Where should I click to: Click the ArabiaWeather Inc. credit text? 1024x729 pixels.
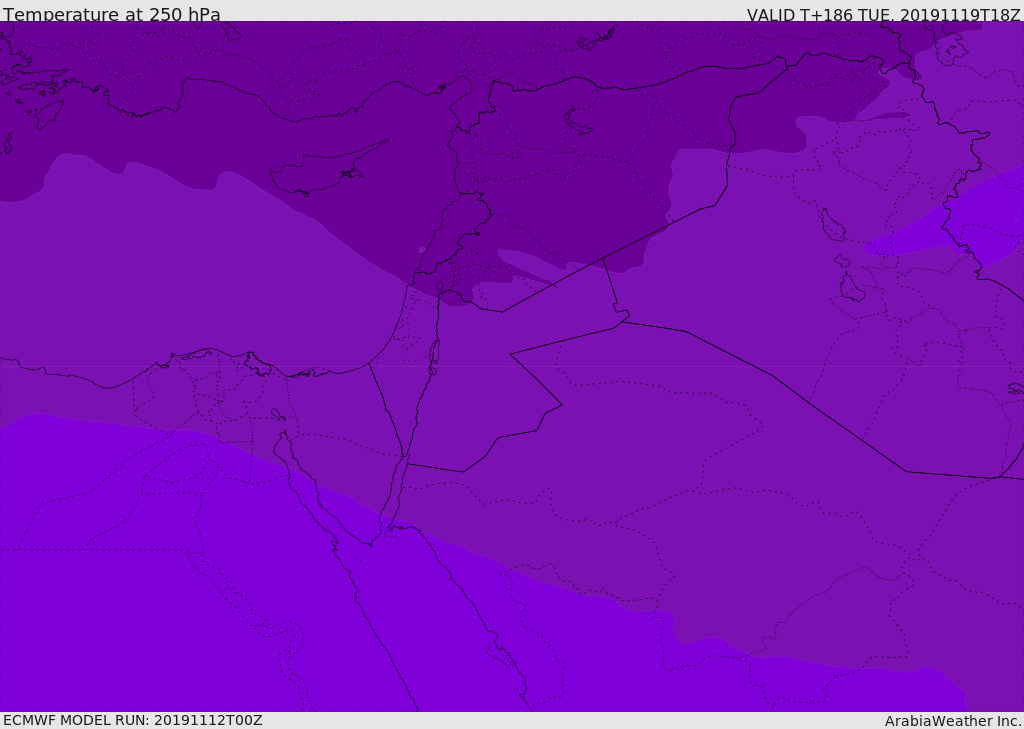pyautogui.click(x=953, y=721)
